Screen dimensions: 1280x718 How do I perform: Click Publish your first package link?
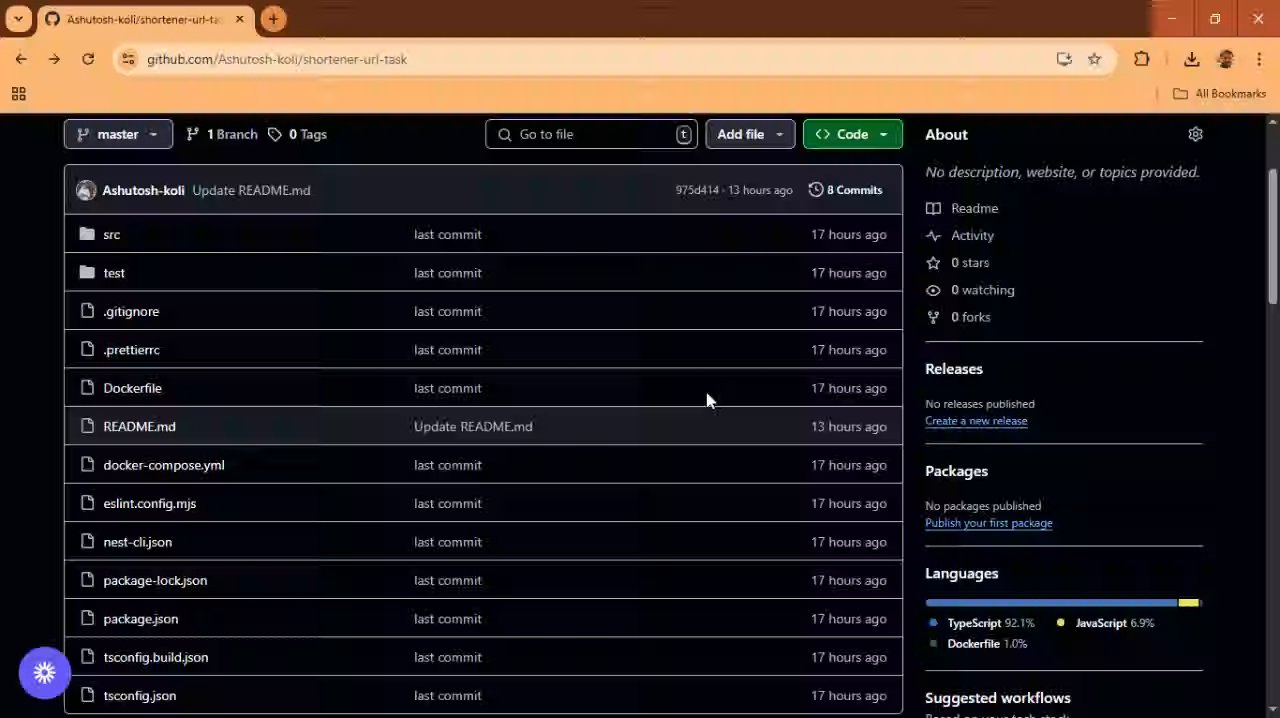click(988, 523)
